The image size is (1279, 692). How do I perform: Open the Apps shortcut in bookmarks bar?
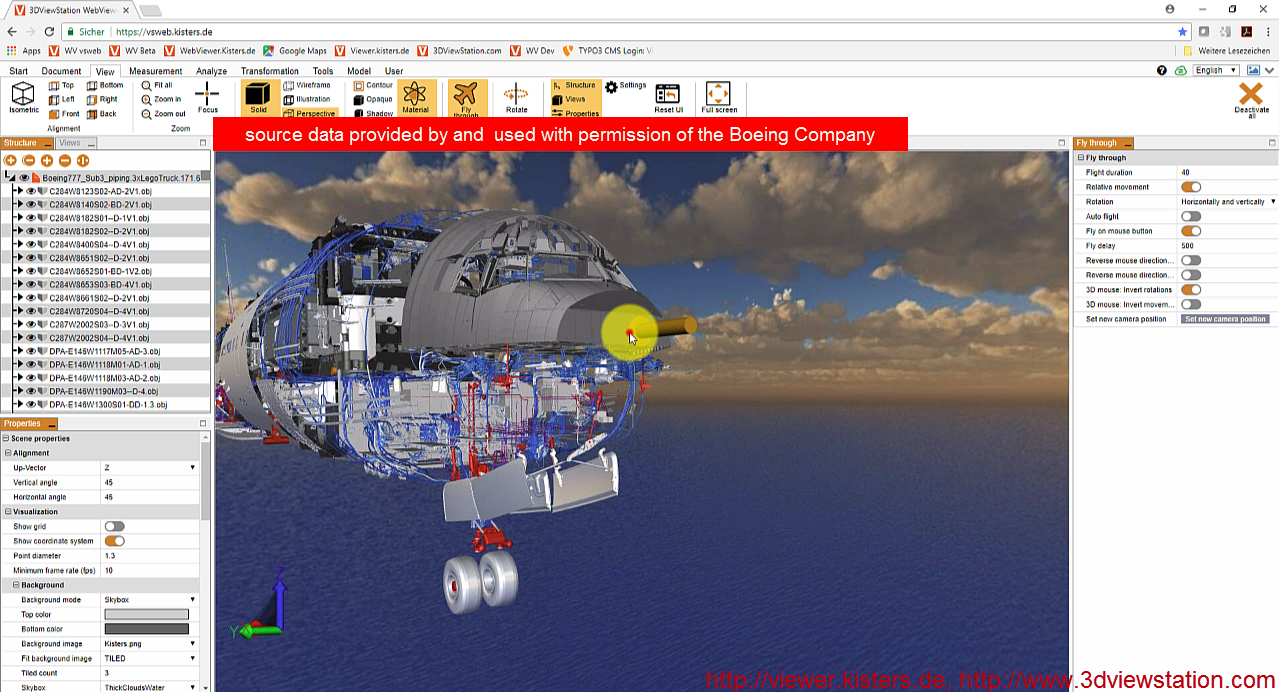pos(24,50)
